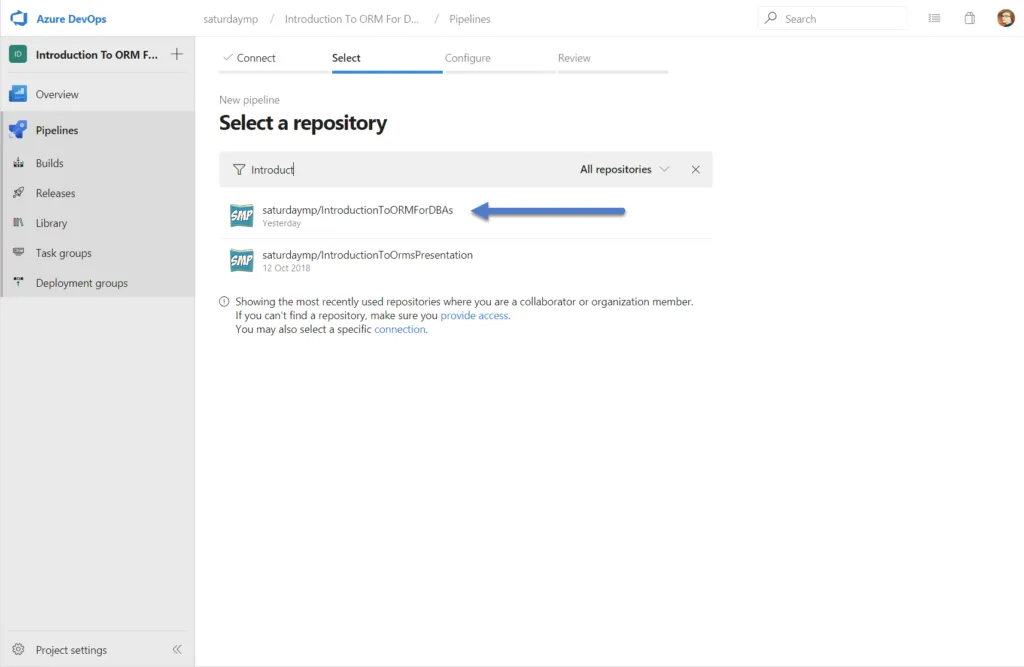Click the Releases rocket icon

tap(18, 192)
